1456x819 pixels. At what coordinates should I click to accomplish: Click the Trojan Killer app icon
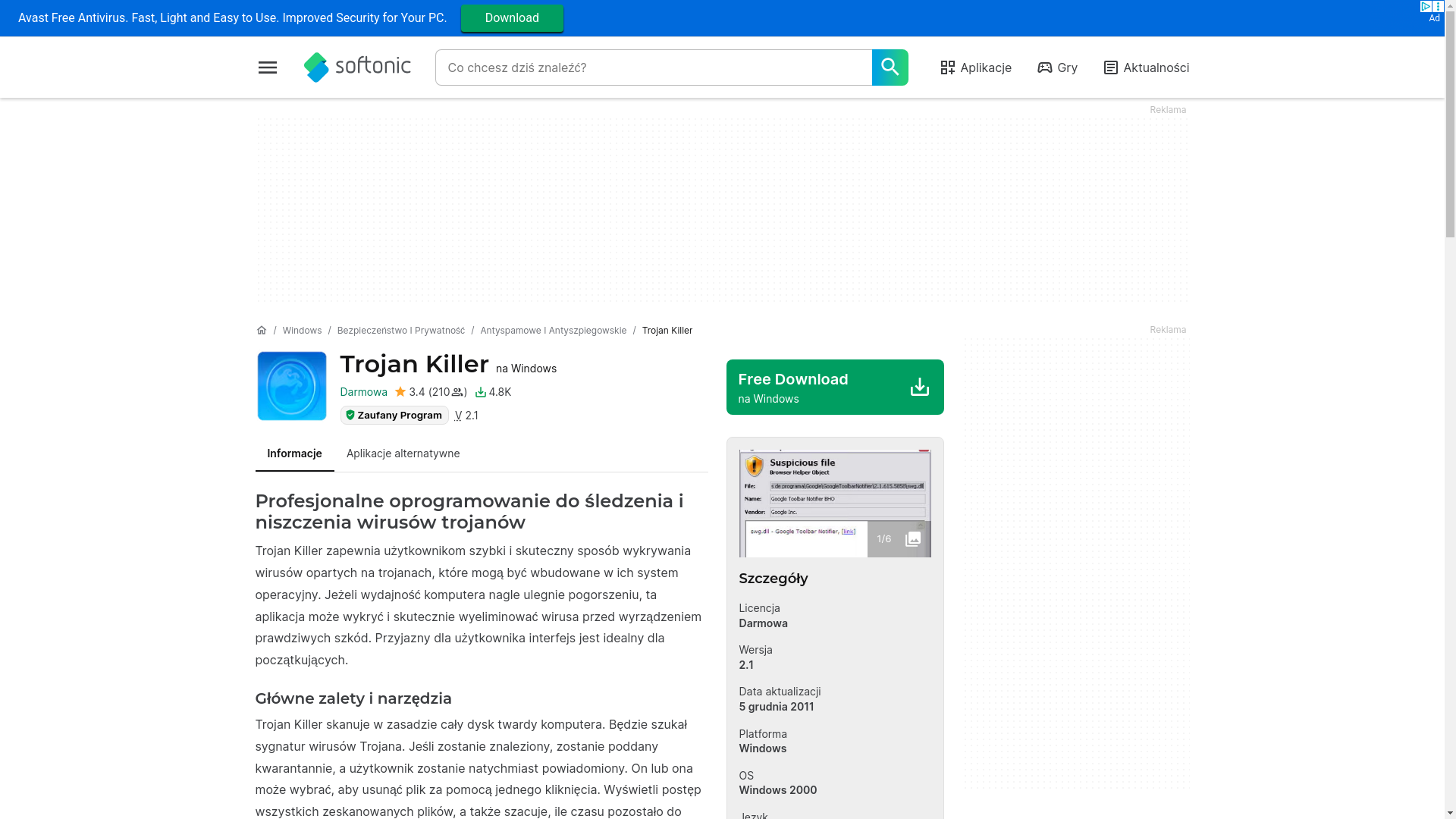pyautogui.click(x=292, y=386)
